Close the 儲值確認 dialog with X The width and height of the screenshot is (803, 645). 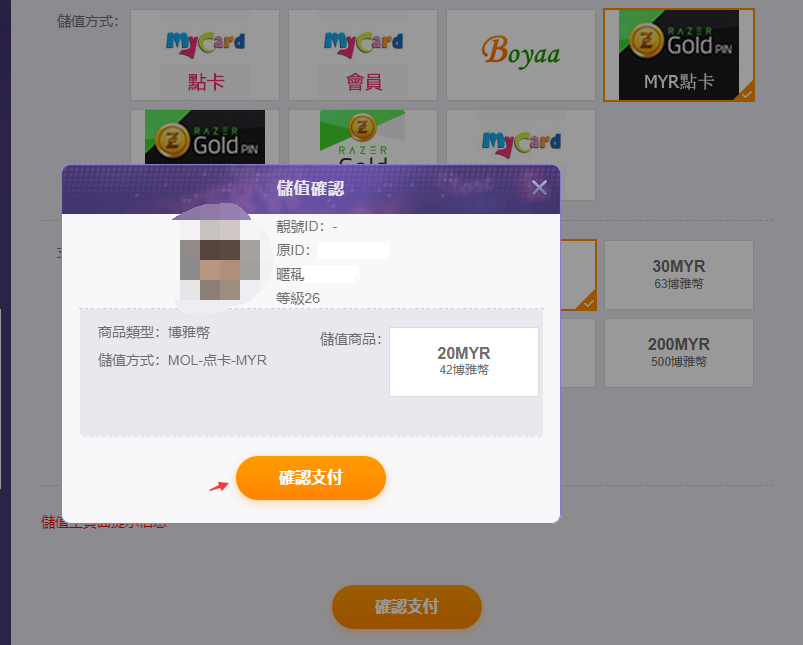tap(539, 188)
